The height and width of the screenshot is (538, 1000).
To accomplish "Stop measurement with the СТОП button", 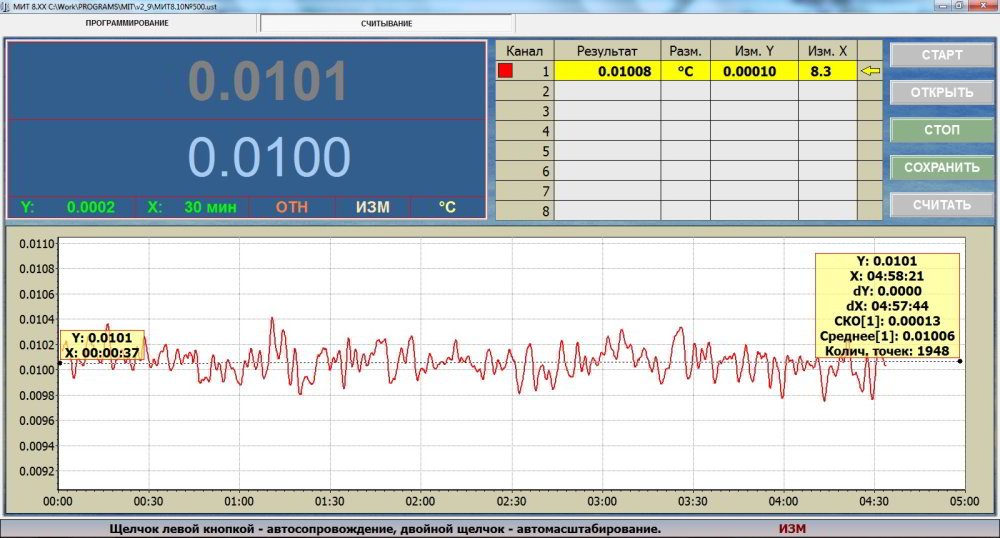I will coord(942,130).
